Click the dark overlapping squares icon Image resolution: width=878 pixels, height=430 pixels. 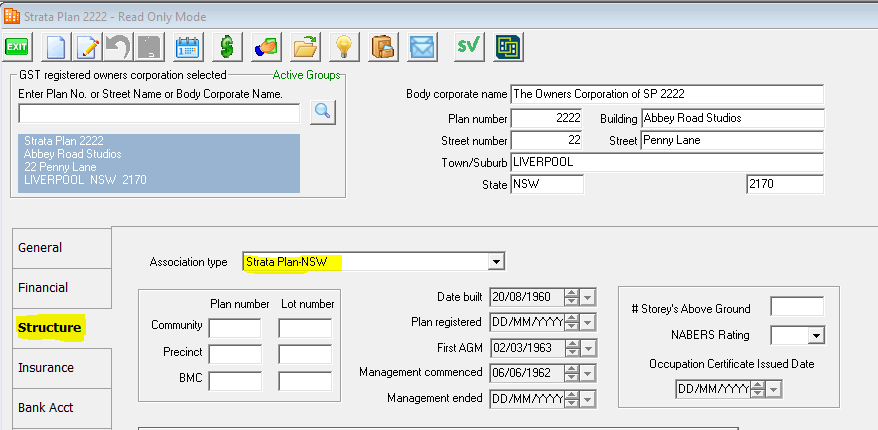[508, 48]
